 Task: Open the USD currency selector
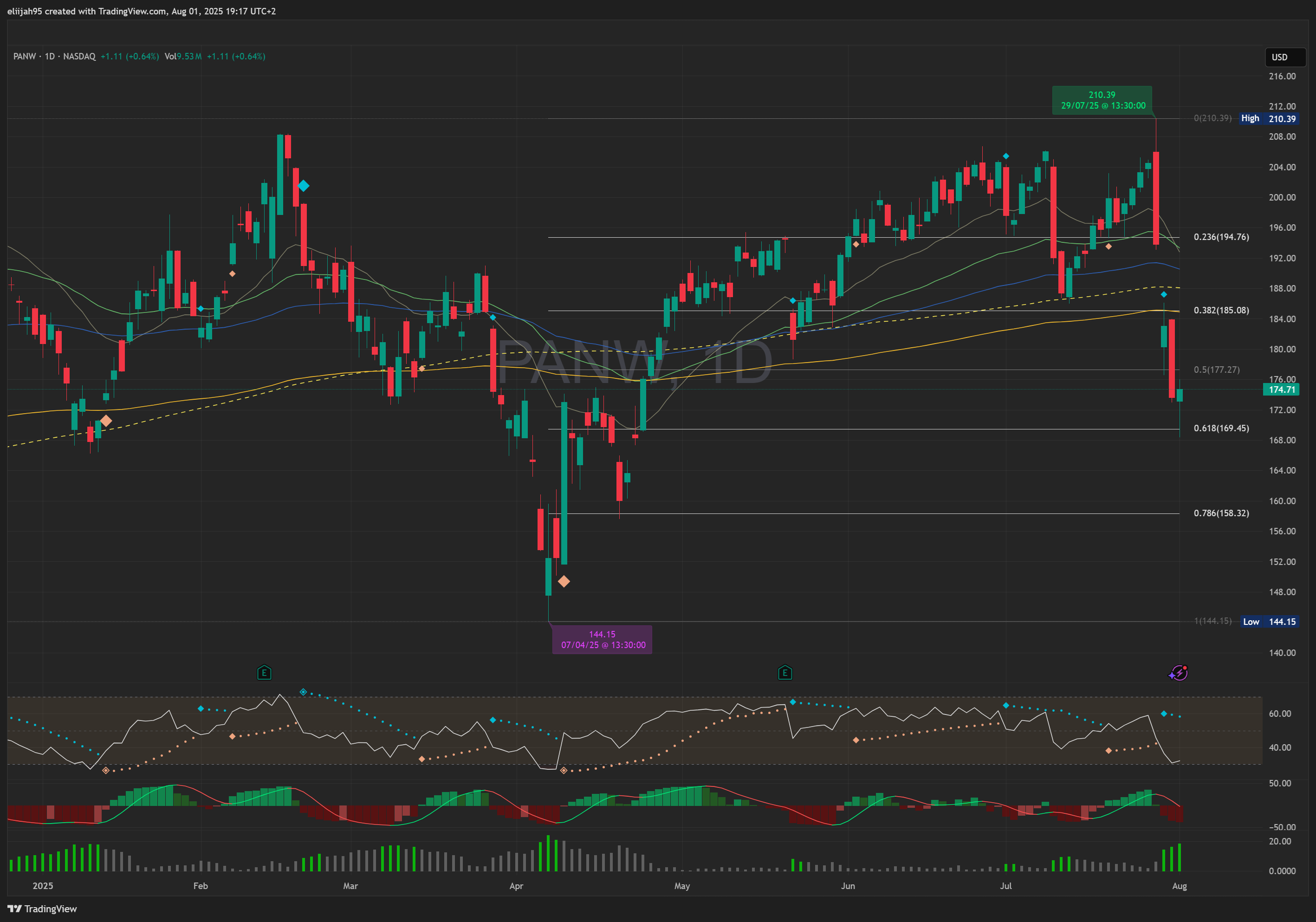pos(1285,57)
